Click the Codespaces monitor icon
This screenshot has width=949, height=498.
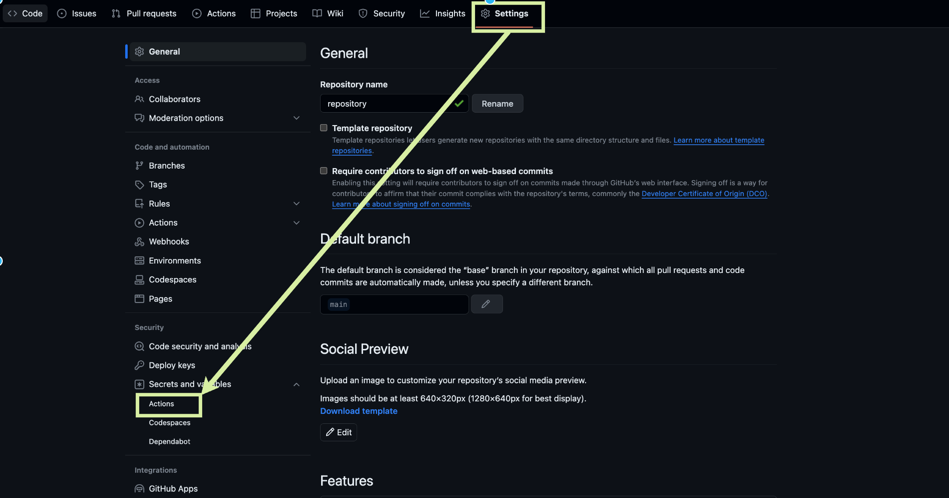pos(139,280)
